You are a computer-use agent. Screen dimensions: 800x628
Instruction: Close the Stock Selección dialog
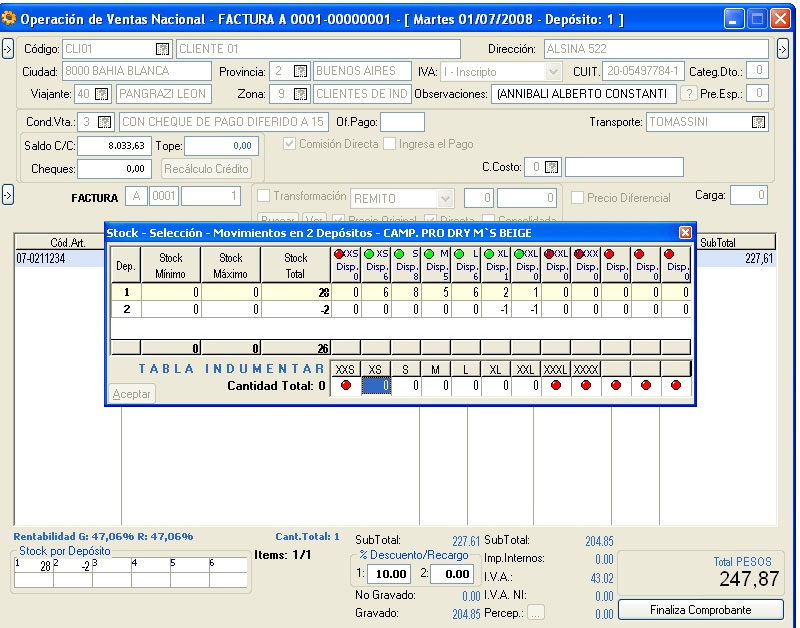tap(685, 232)
